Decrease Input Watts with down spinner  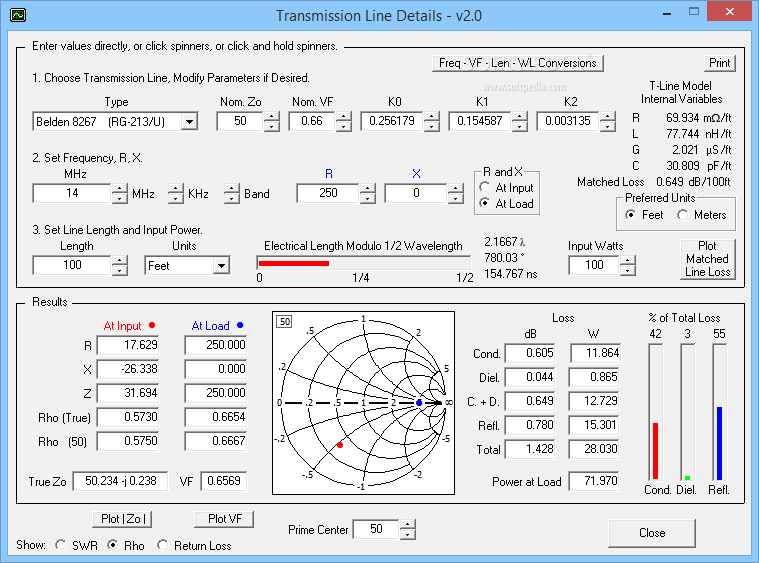[x=628, y=271]
